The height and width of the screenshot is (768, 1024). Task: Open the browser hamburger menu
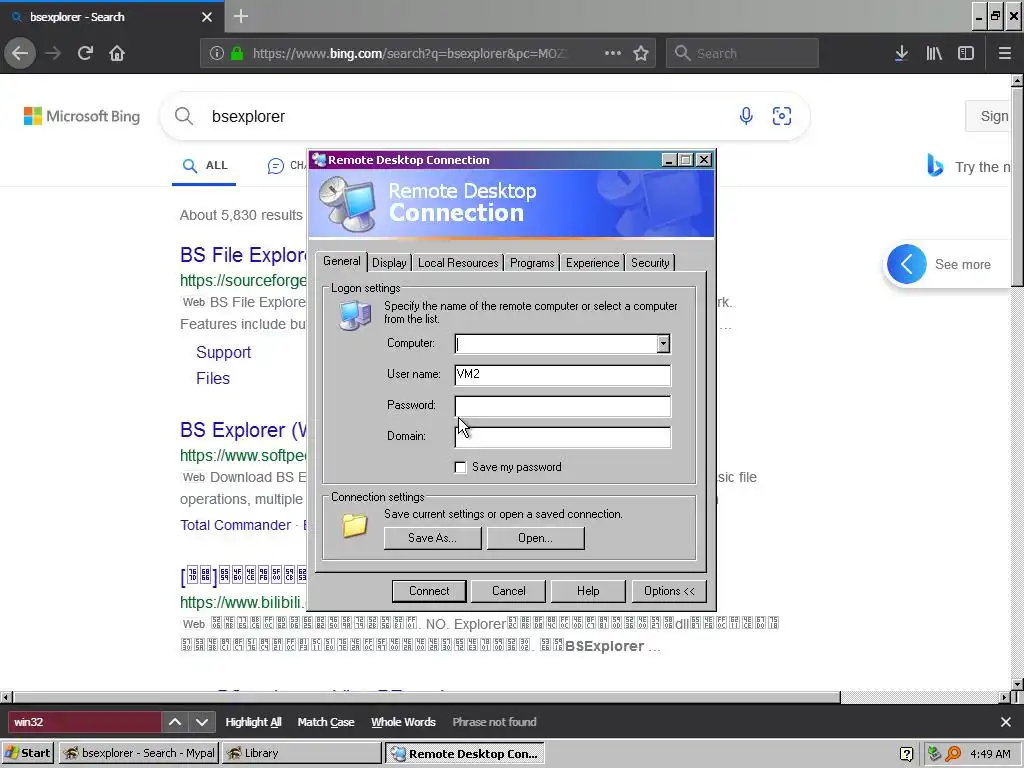click(x=1004, y=53)
